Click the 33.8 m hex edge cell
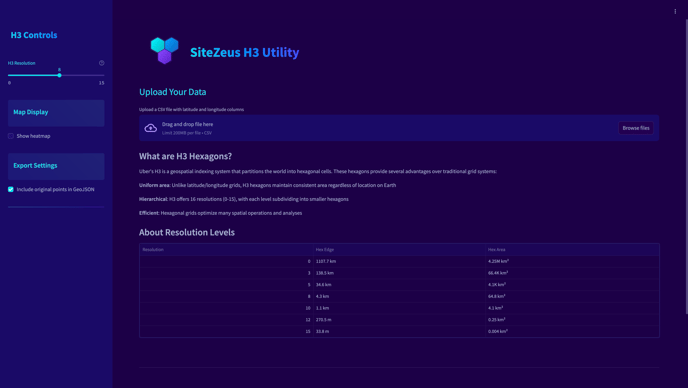The width and height of the screenshot is (688, 388). (400, 331)
